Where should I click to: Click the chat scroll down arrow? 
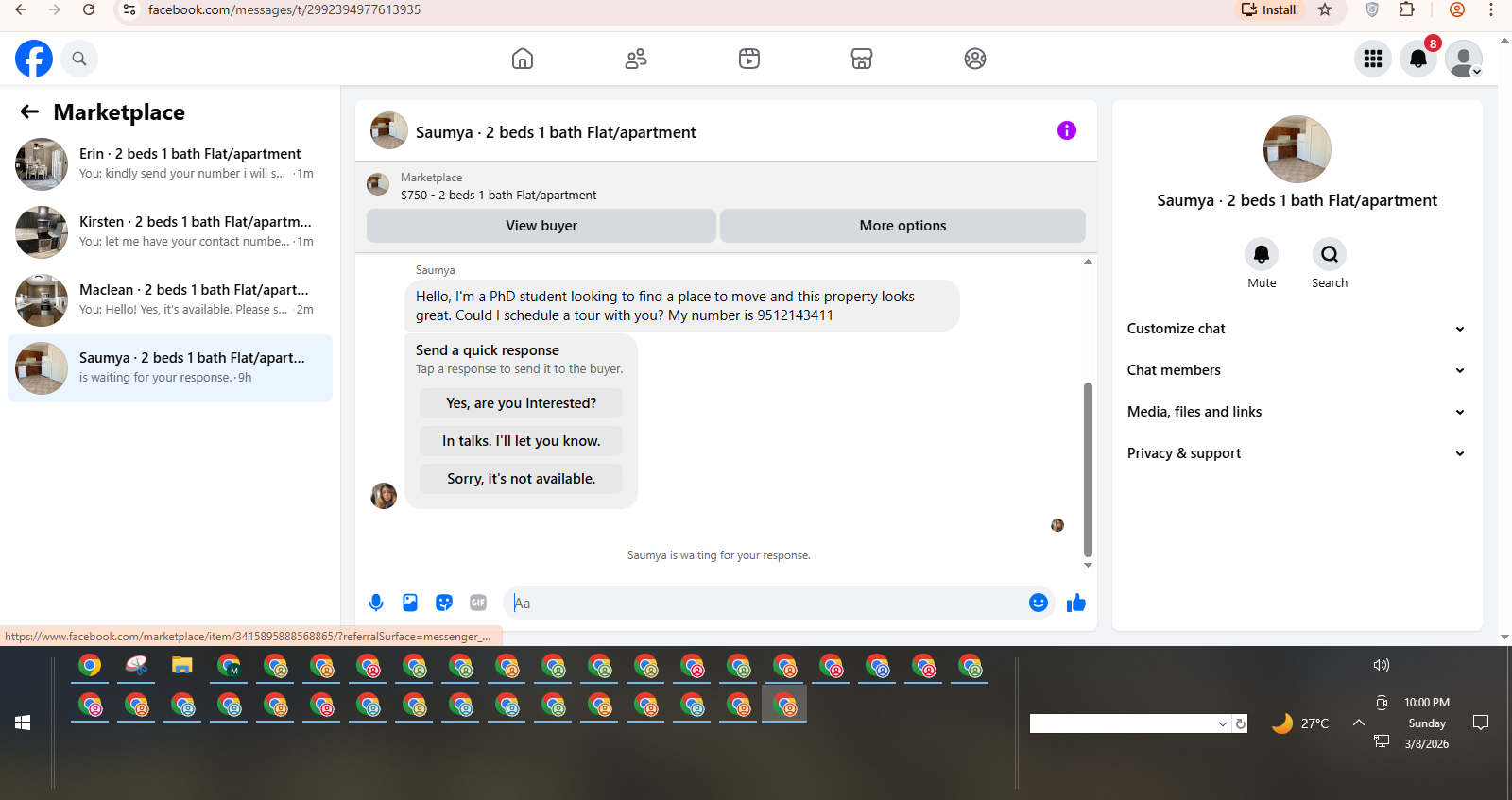click(x=1088, y=565)
